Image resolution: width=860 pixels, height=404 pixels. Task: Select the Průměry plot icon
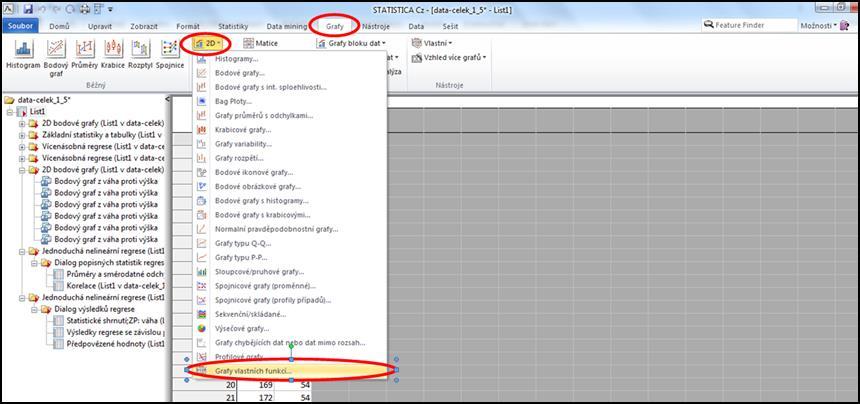coord(84,54)
